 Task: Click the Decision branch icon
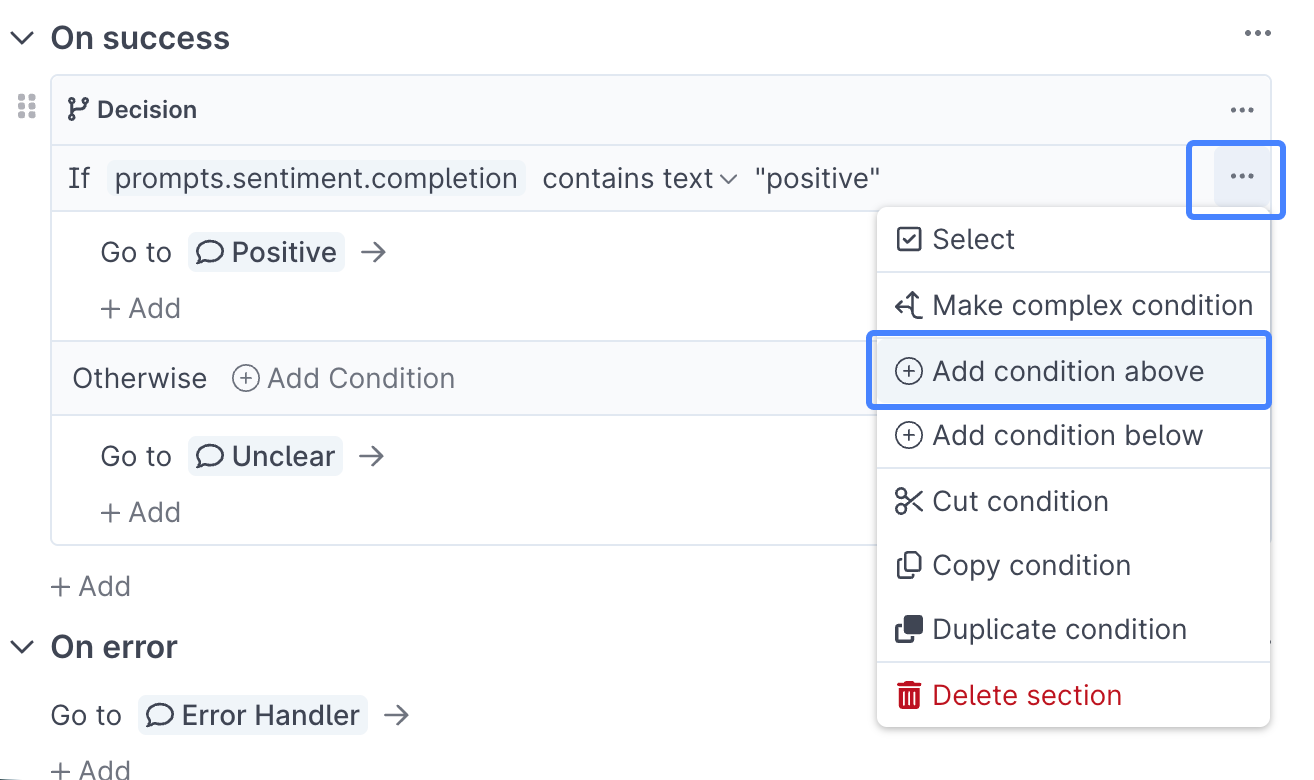78,109
